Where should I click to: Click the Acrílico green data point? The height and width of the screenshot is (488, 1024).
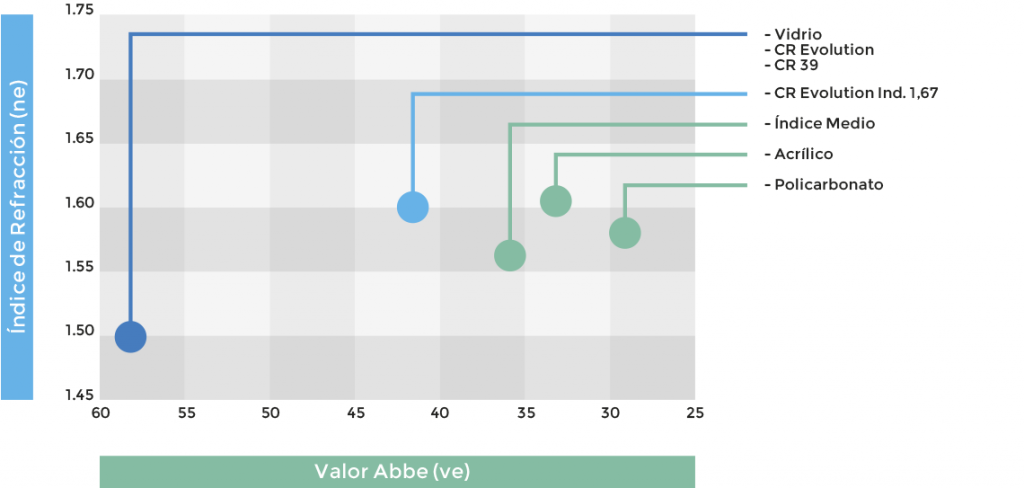pos(555,201)
